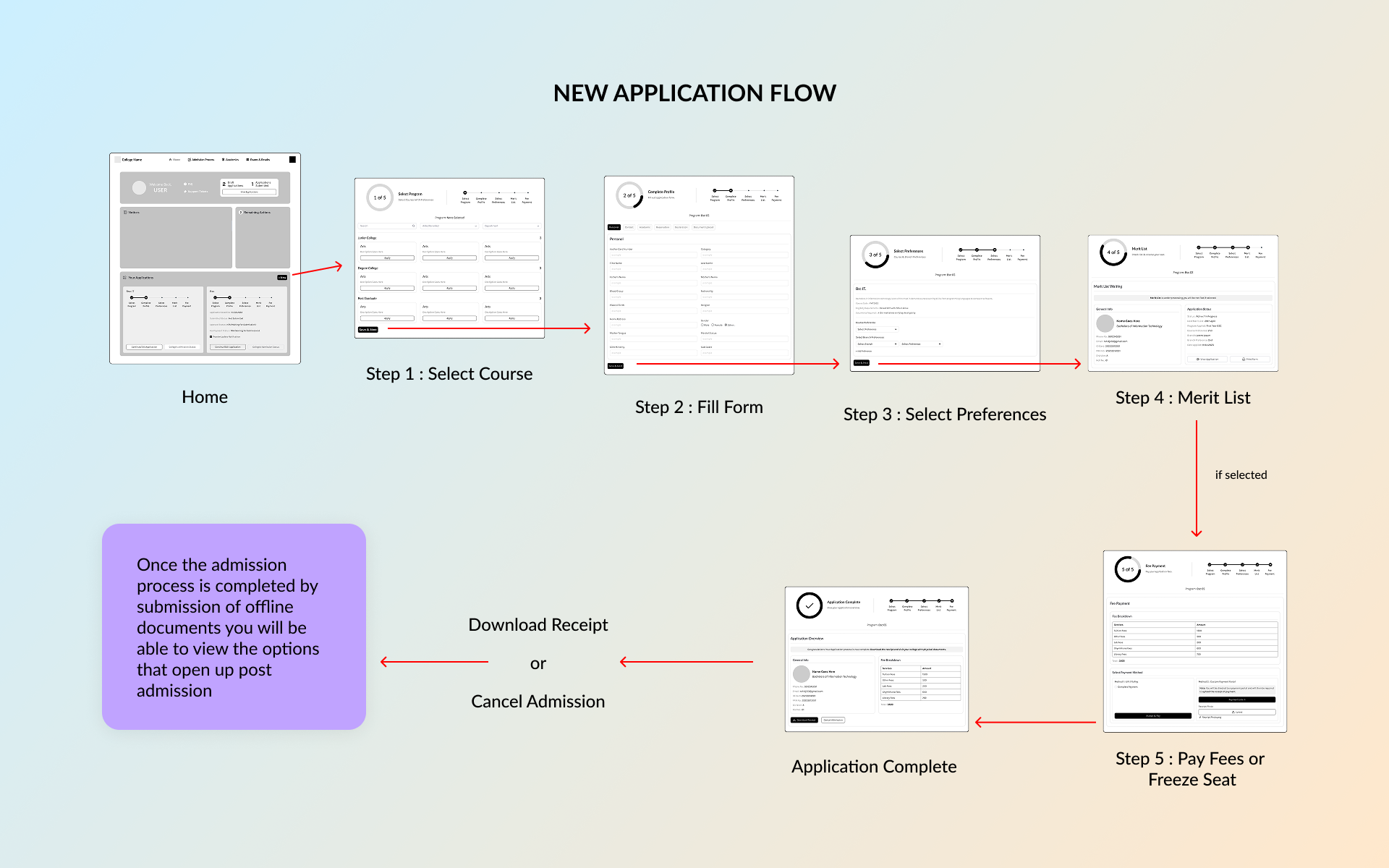1389x868 pixels.
Task: Open the middle filter dropdown in Step 1
Action: [x=449, y=226]
